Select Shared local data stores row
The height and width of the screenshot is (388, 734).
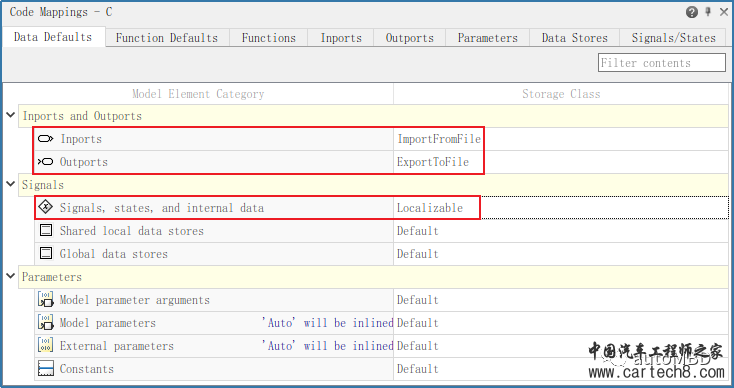point(132,231)
